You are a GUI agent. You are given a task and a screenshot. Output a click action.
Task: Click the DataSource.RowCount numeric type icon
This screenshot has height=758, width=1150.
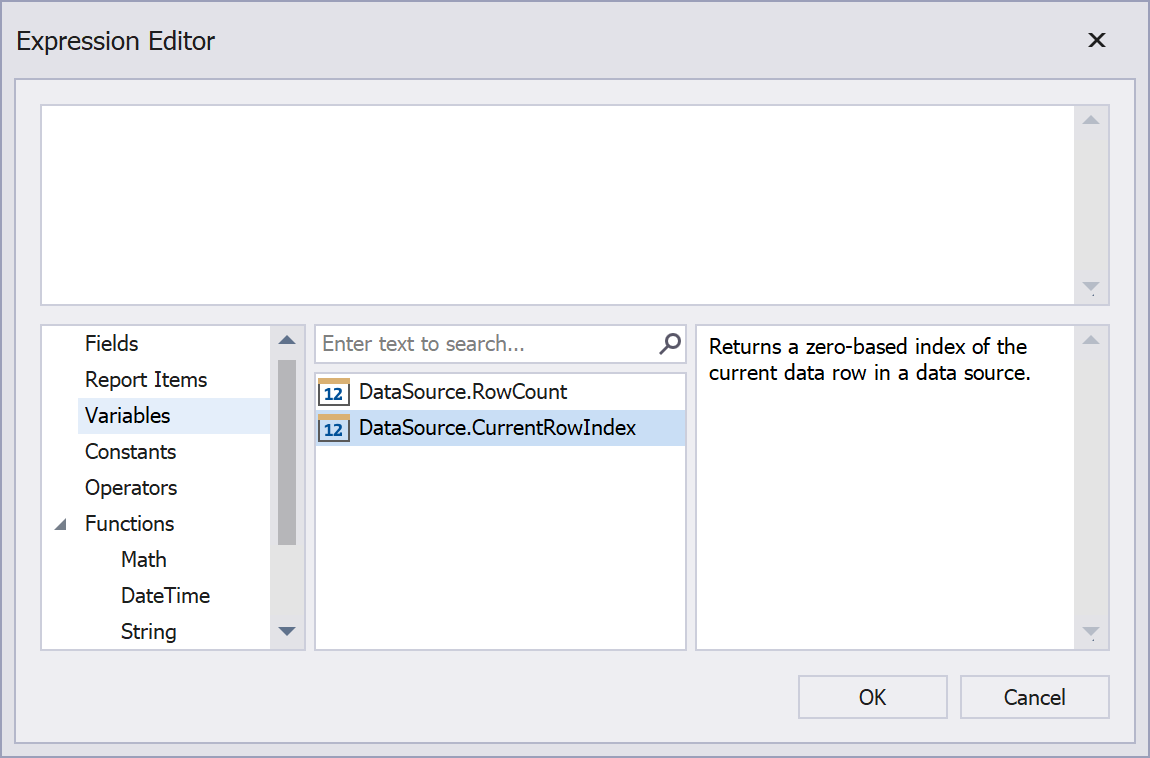click(x=334, y=393)
